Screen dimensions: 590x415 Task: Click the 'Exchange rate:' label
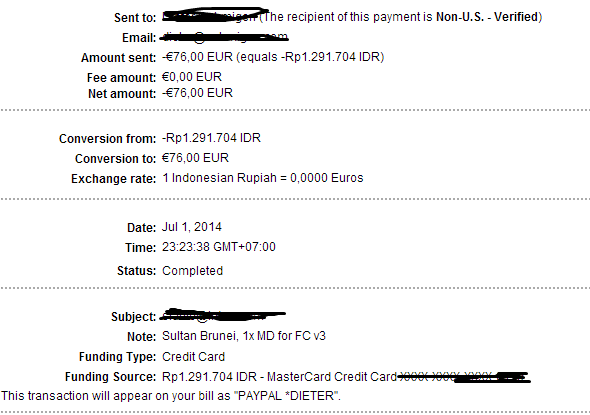(113, 178)
